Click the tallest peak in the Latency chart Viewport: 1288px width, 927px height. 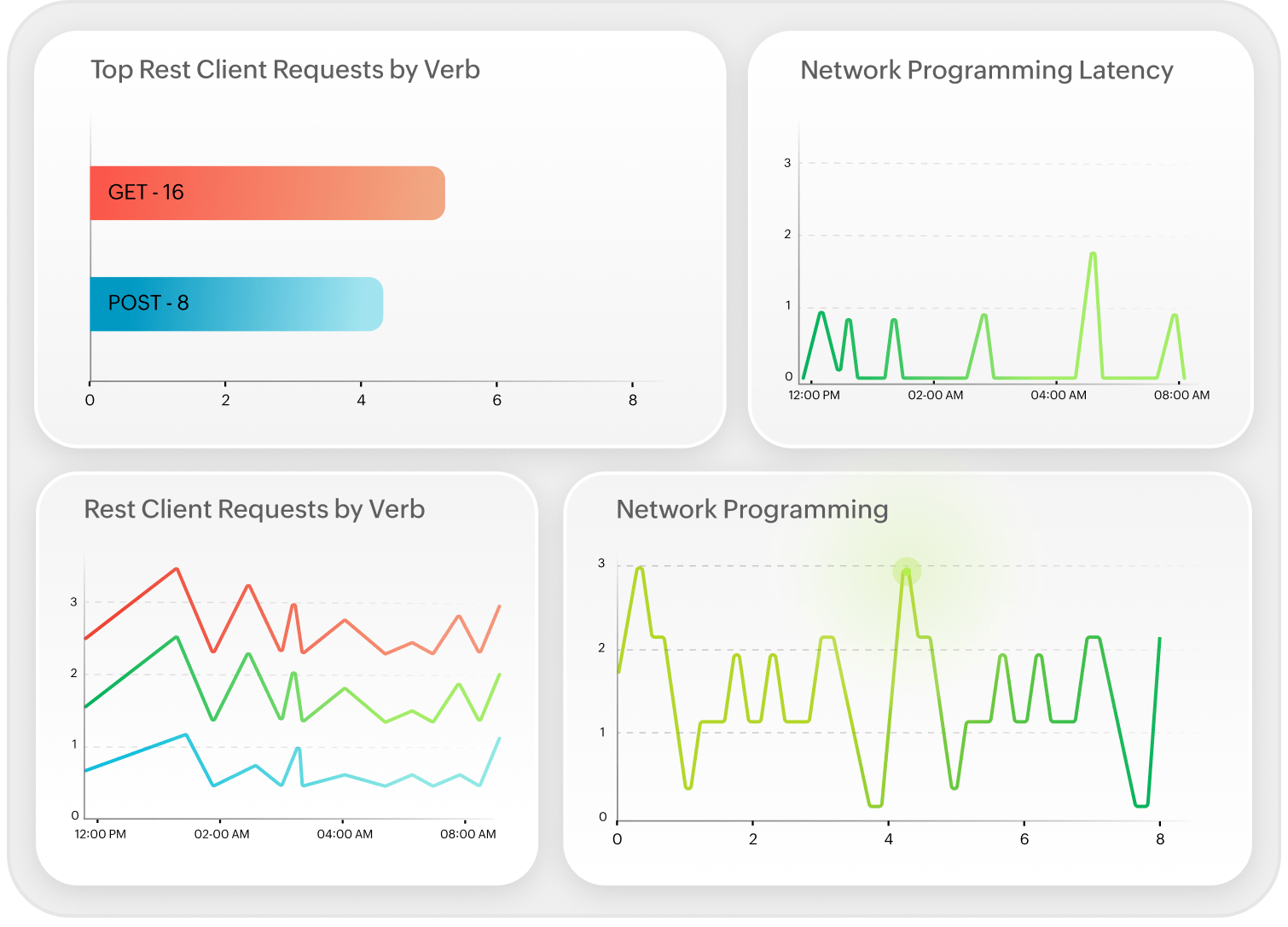(1092, 254)
